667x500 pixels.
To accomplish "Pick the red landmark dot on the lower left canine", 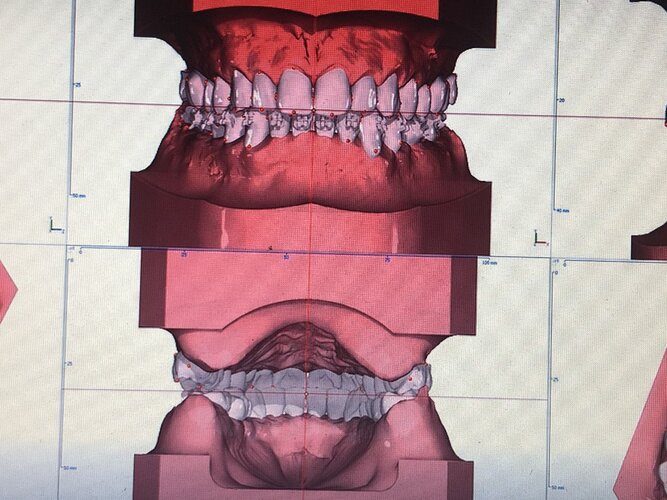I will (x=248, y=146).
